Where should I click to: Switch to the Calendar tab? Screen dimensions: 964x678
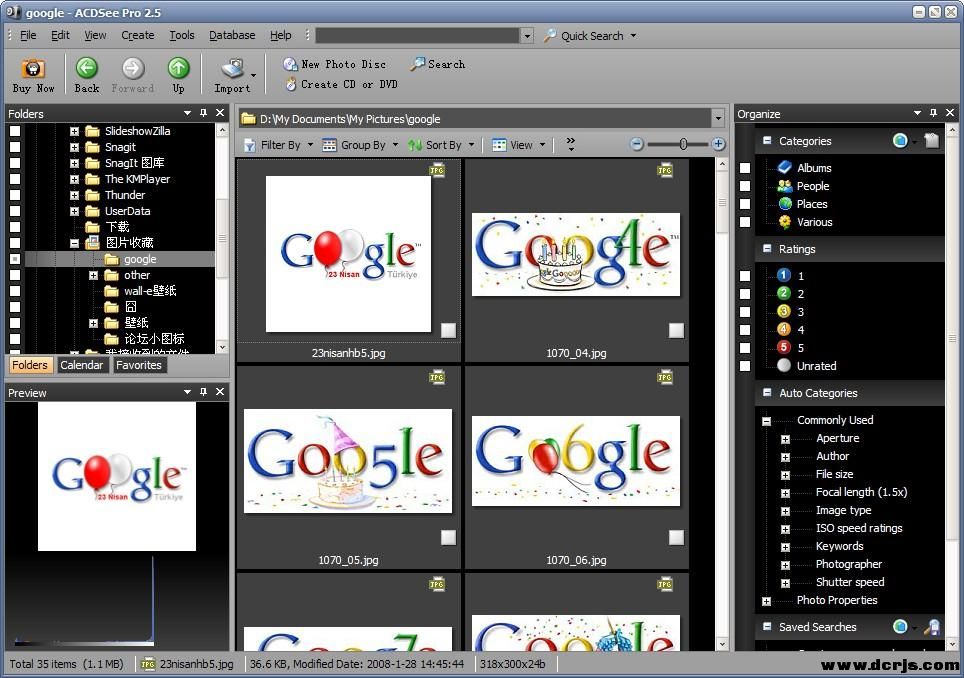[x=82, y=365]
